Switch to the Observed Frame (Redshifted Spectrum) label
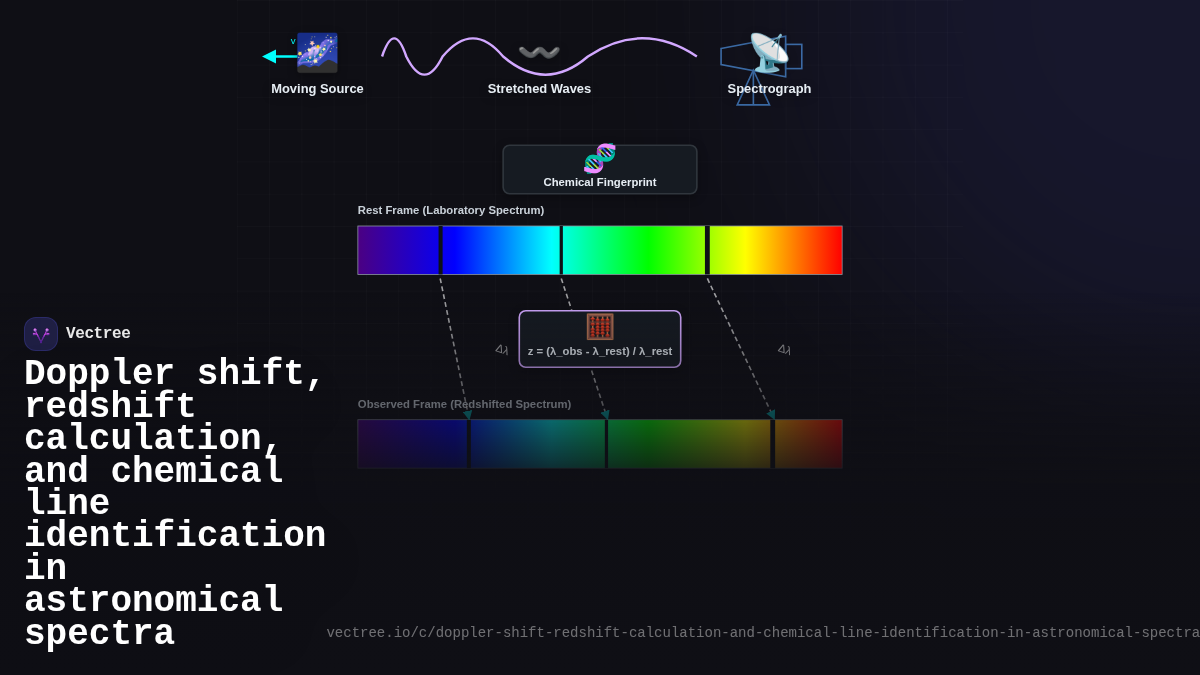The height and width of the screenshot is (675, 1200). (x=464, y=404)
